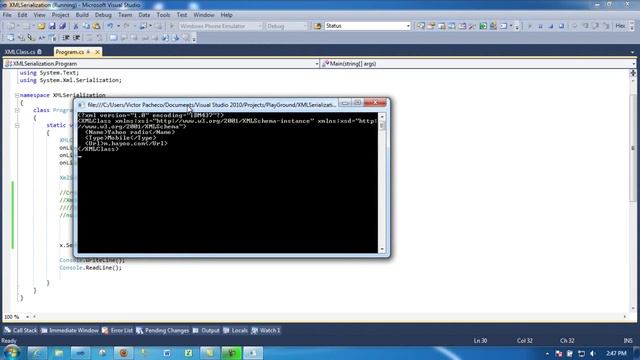Show hidden system tray icons arrow

[547, 353]
